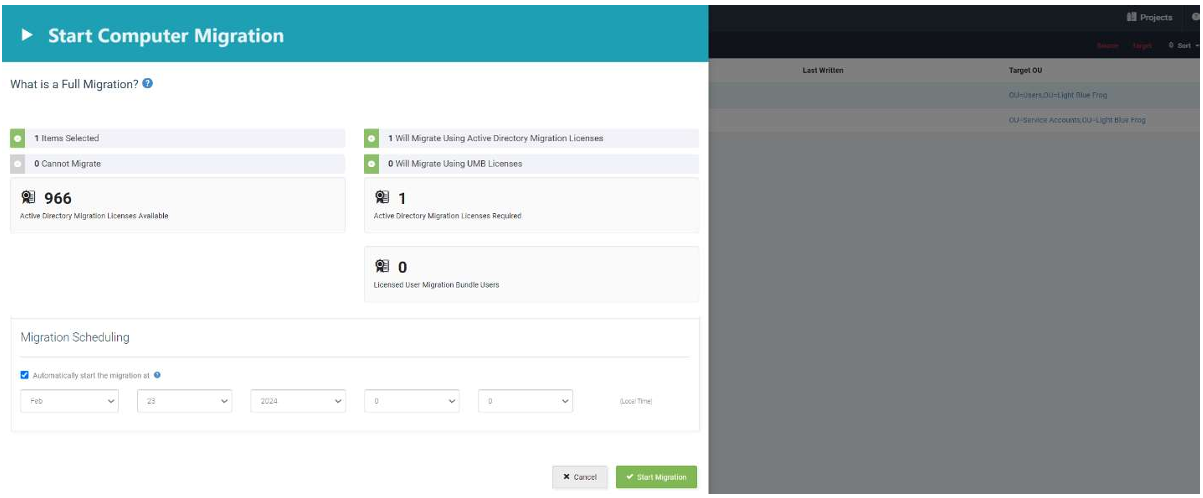Open the Projects menu in top bar
The width and height of the screenshot is (1203, 498).
pos(1149,17)
